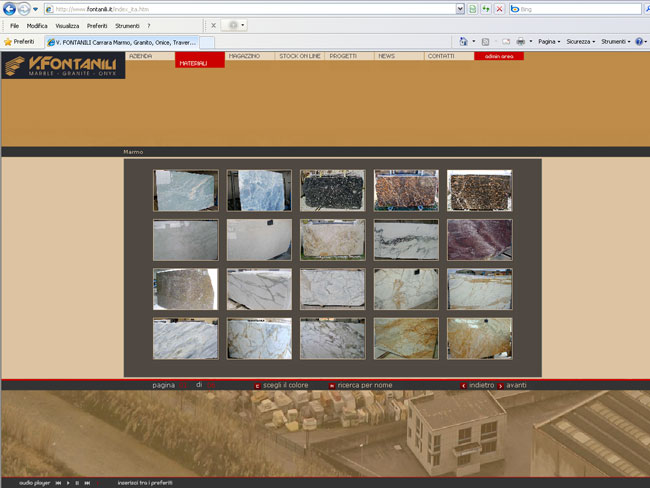Click the red admin area button
The image size is (650, 488).
(499, 56)
